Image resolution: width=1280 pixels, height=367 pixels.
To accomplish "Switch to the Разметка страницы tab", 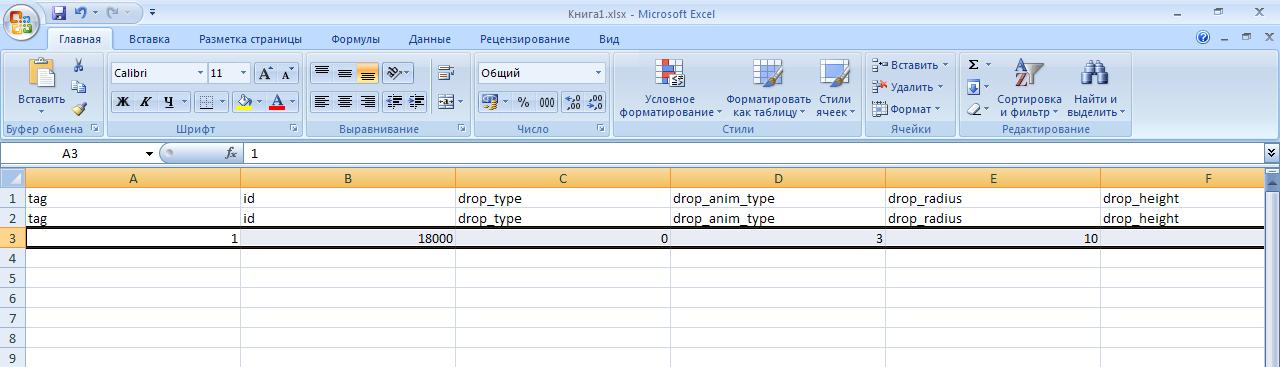I will click(x=250, y=39).
